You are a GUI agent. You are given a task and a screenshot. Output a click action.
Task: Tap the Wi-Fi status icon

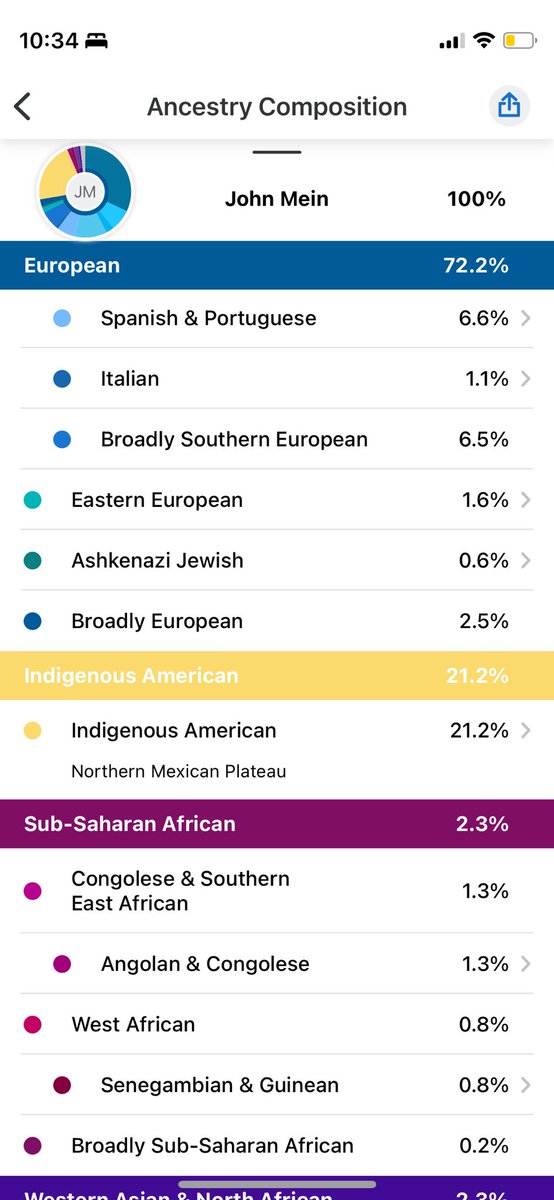coord(484,41)
